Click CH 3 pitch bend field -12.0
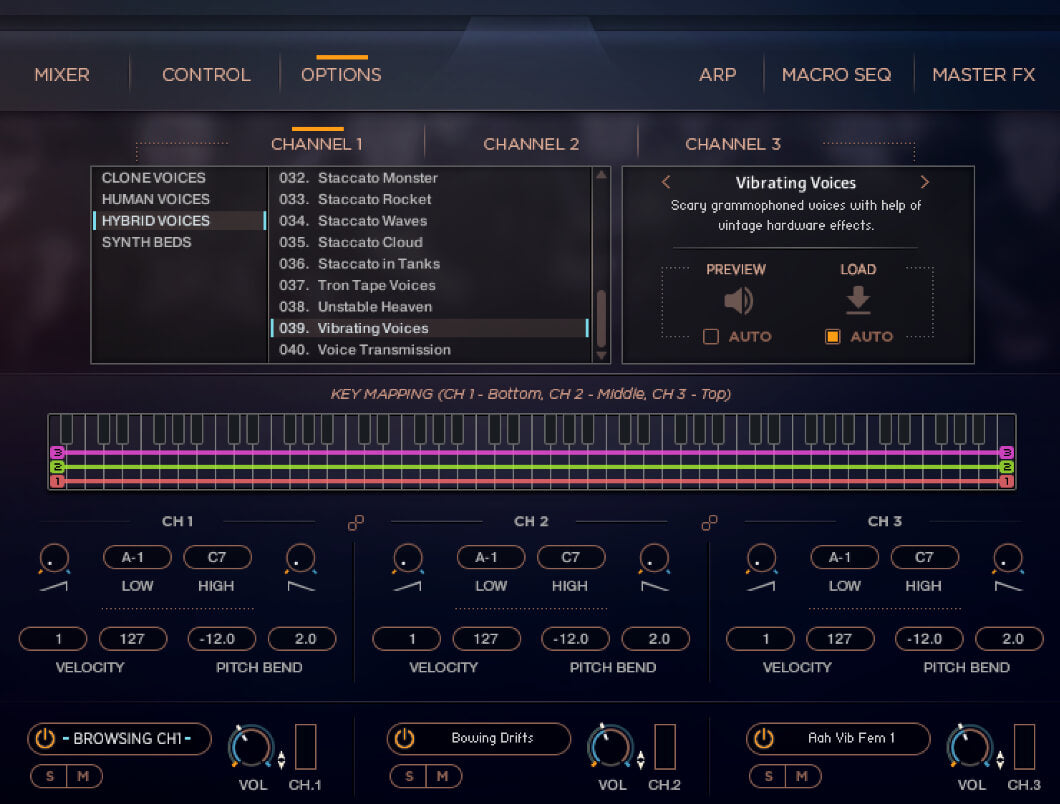Image resolution: width=1060 pixels, height=804 pixels. pyautogui.click(x=929, y=638)
